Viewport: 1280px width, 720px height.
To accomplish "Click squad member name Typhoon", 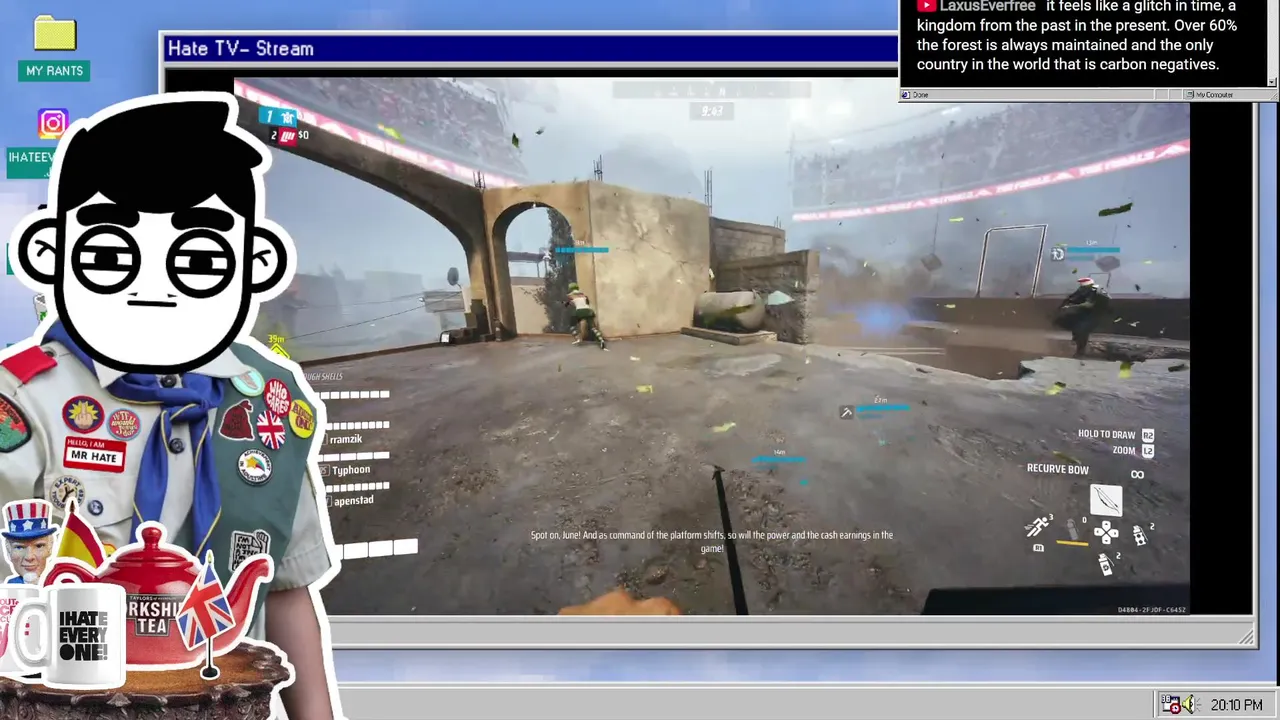I will [x=351, y=469].
